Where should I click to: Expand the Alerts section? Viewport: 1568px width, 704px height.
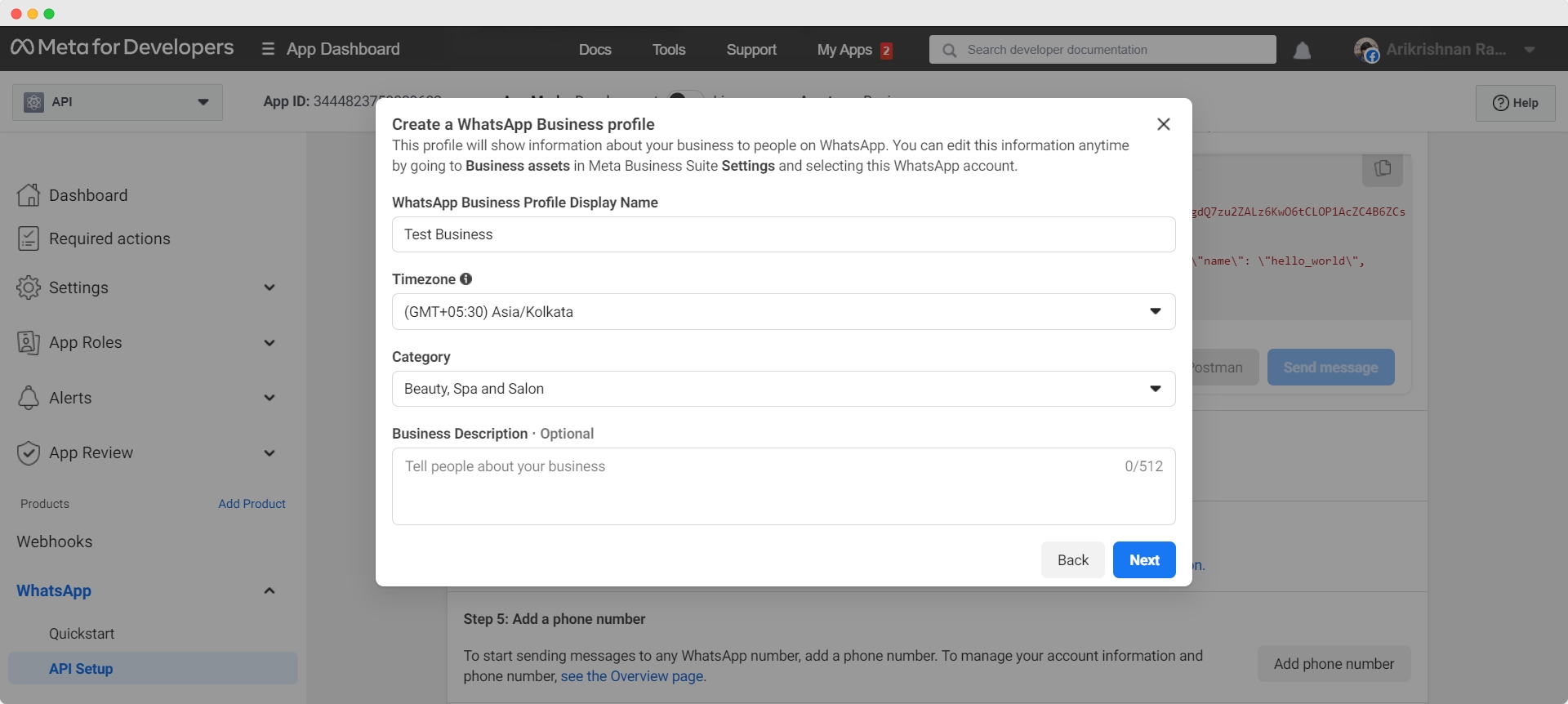coord(269,398)
